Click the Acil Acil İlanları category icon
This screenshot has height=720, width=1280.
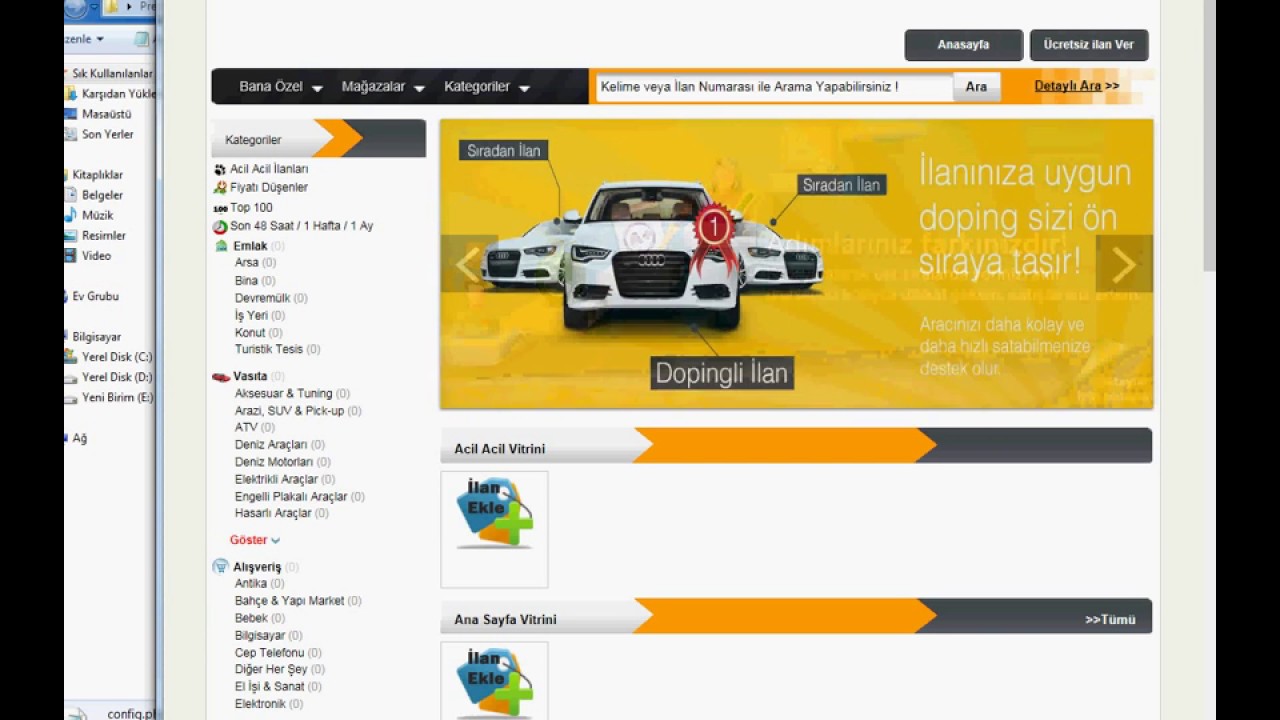click(x=220, y=170)
